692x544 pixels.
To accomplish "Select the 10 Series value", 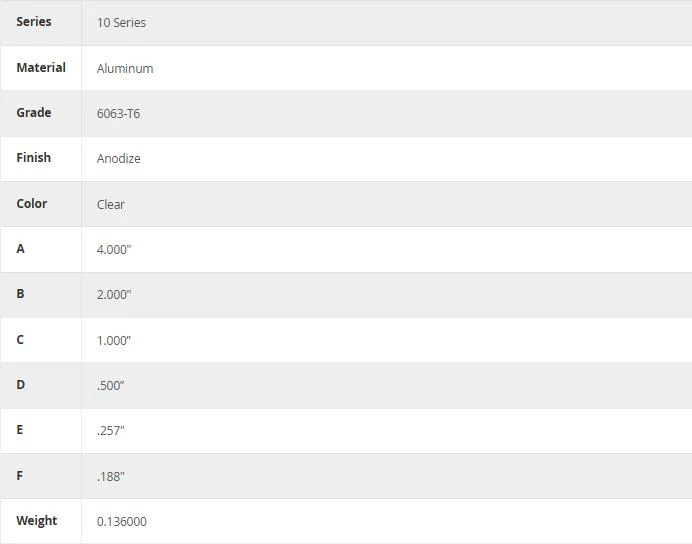I will pyautogui.click(x=121, y=23).
